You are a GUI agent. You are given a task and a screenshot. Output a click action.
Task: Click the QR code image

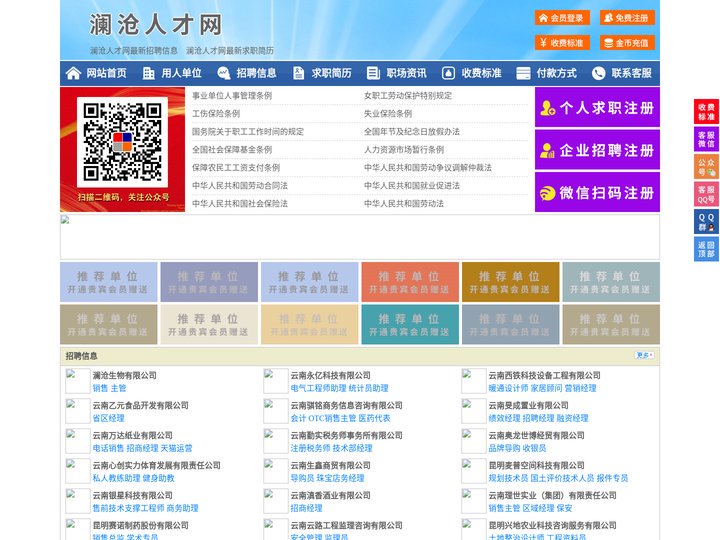(x=122, y=142)
